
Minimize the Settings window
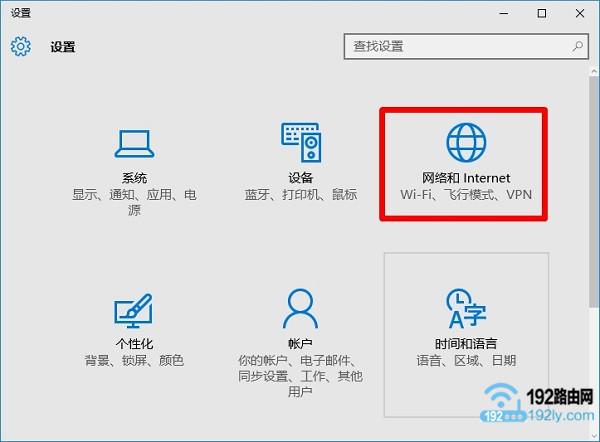click(x=504, y=13)
